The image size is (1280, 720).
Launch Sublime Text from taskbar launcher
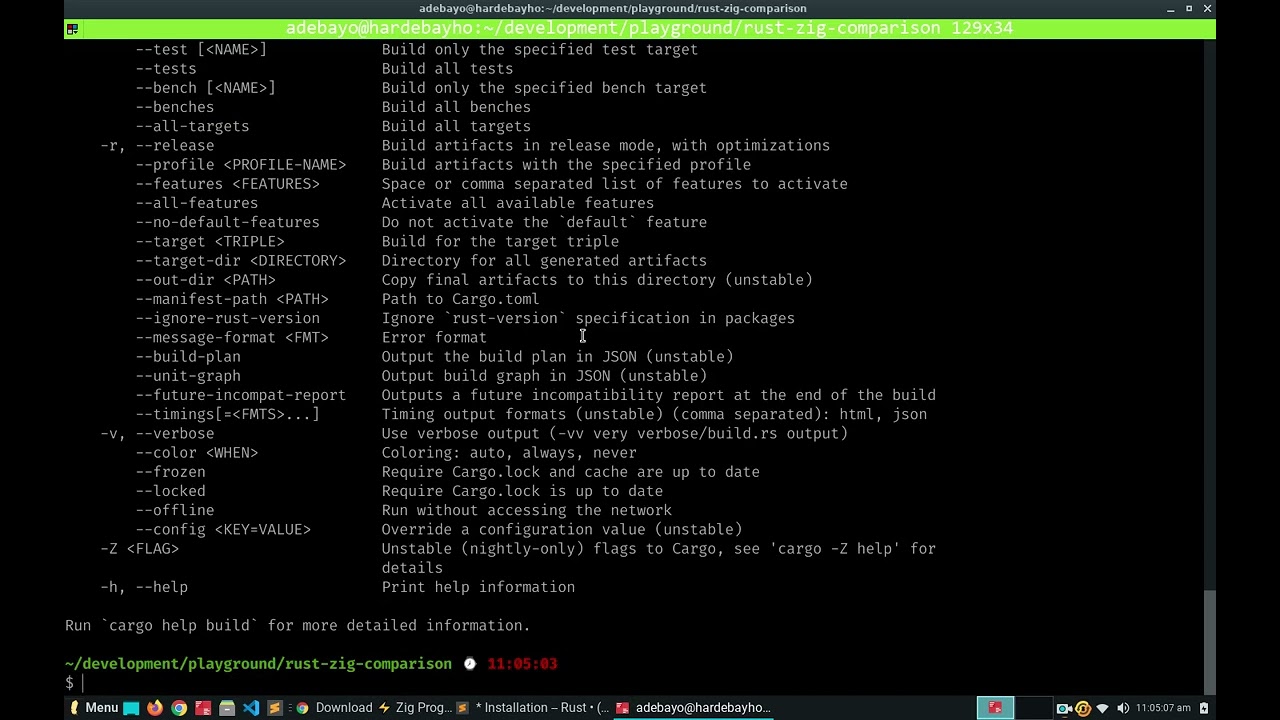(x=275, y=708)
